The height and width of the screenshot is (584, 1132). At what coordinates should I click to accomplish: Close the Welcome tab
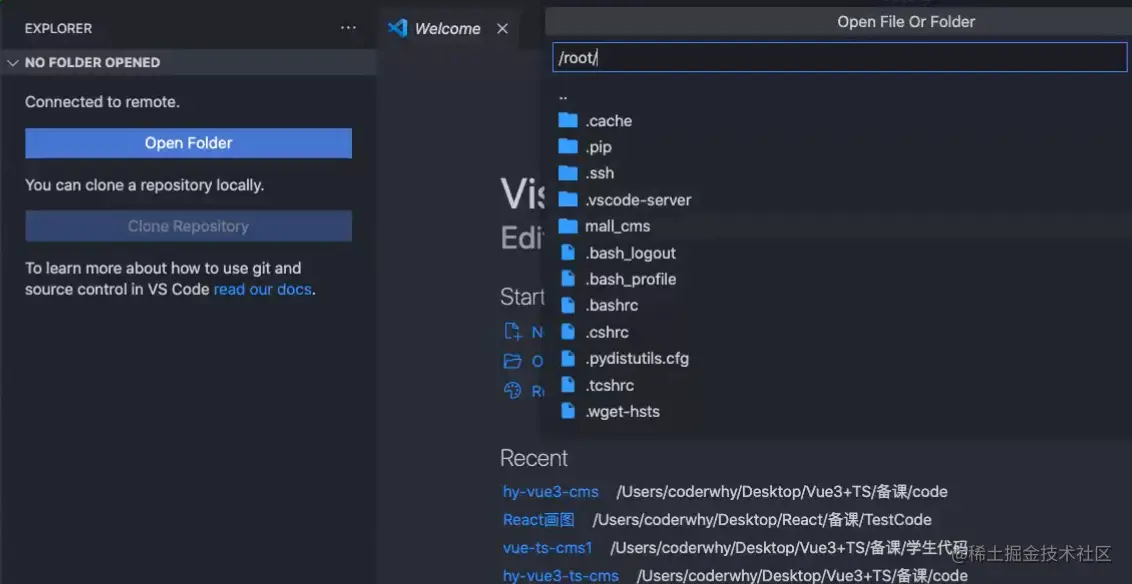pyautogui.click(x=502, y=29)
